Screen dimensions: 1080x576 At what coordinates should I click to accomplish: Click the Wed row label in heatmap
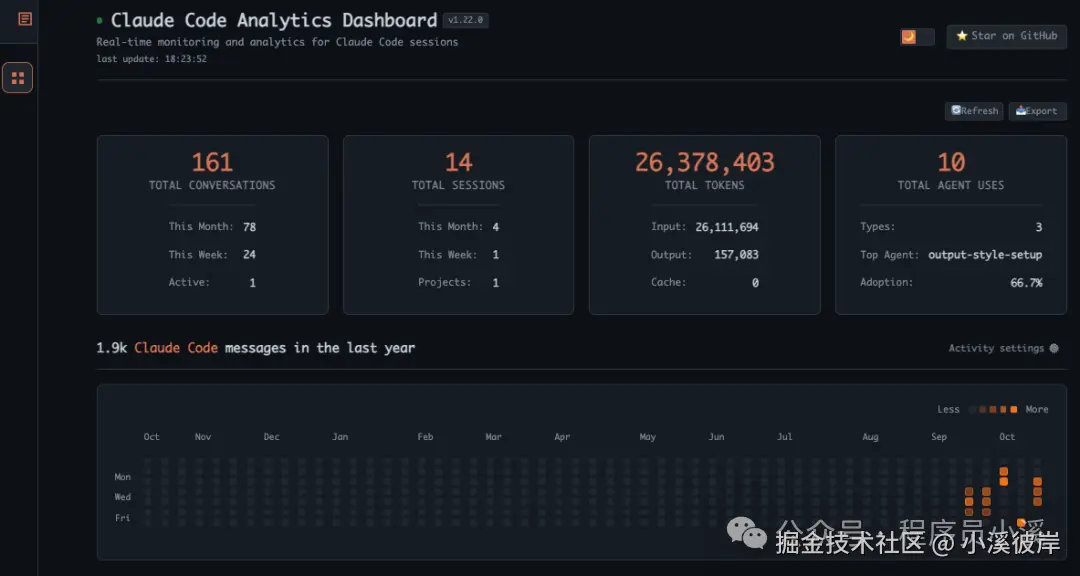click(x=123, y=497)
